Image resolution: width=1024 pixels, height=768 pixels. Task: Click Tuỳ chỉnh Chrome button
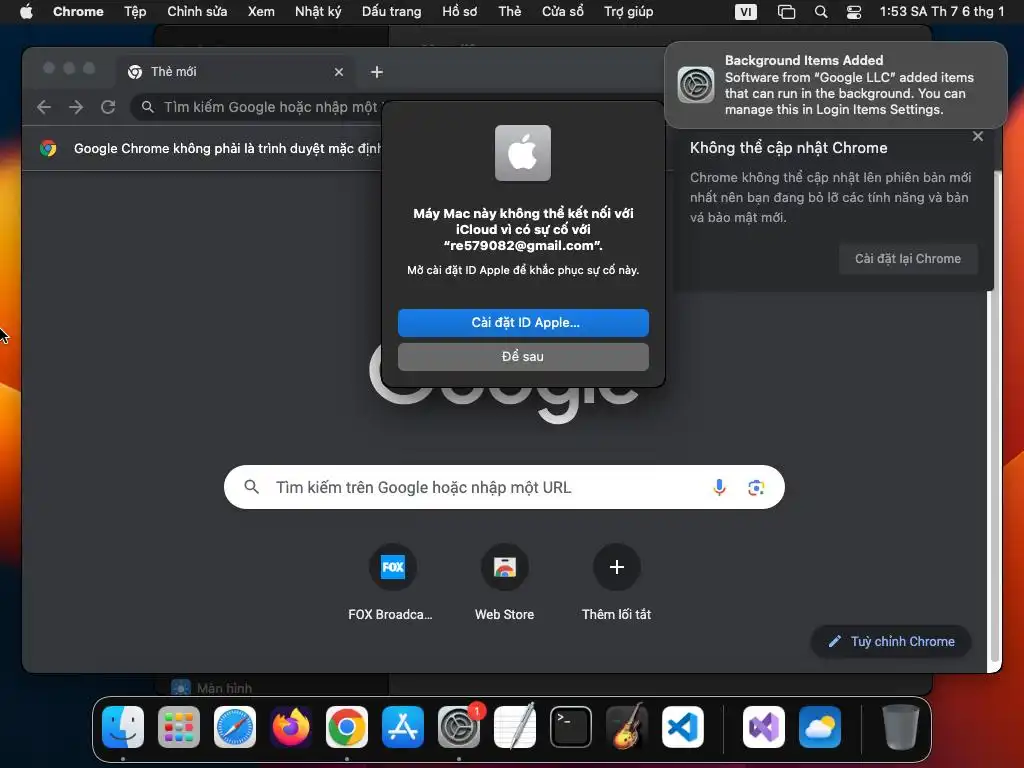click(891, 642)
